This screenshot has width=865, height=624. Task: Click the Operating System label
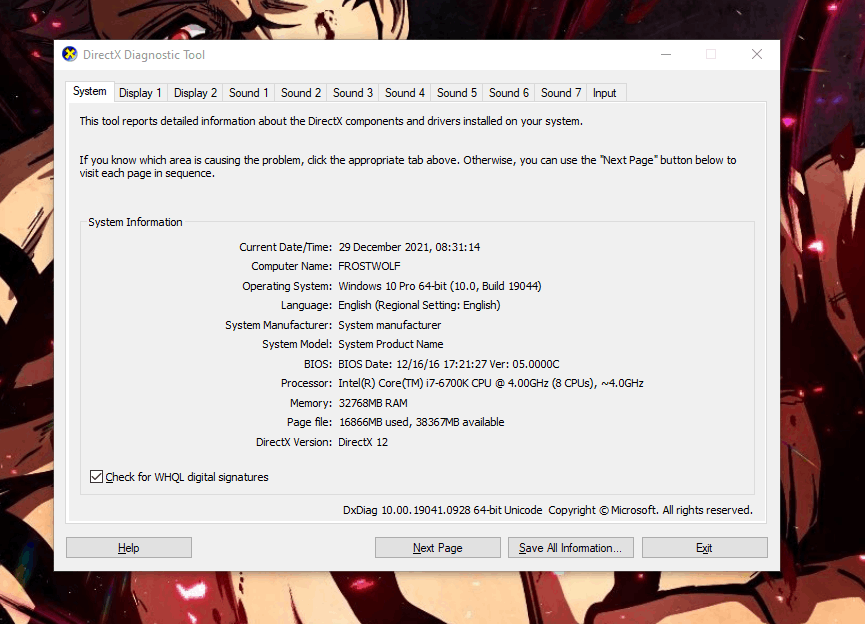[x=287, y=286]
